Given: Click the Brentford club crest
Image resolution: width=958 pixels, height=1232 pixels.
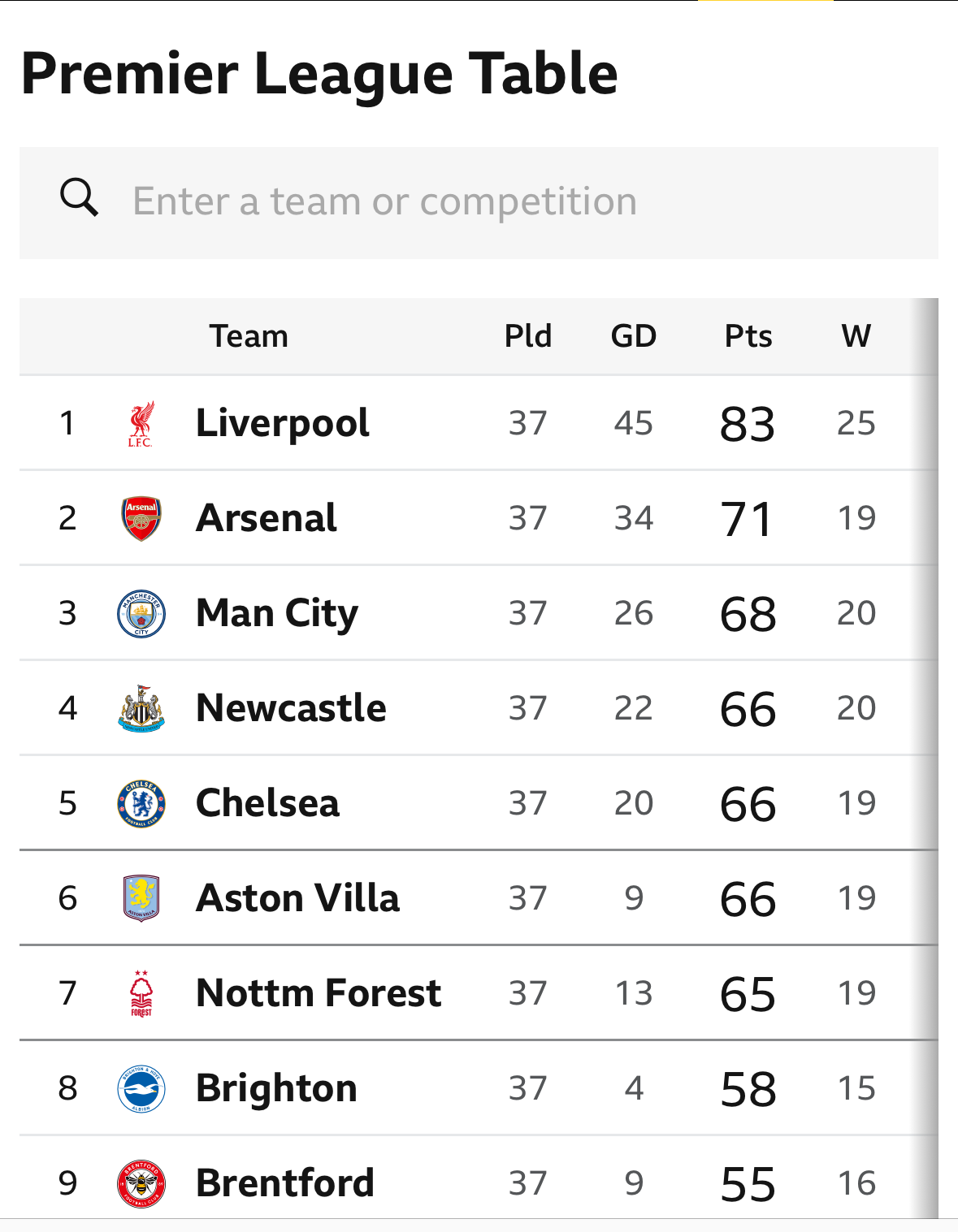Looking at the screenshot, I should point(141,1183).
